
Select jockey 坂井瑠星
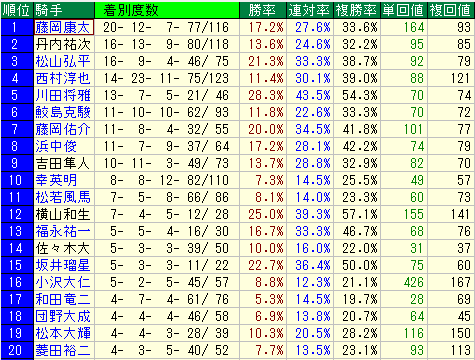pos(63,265)
